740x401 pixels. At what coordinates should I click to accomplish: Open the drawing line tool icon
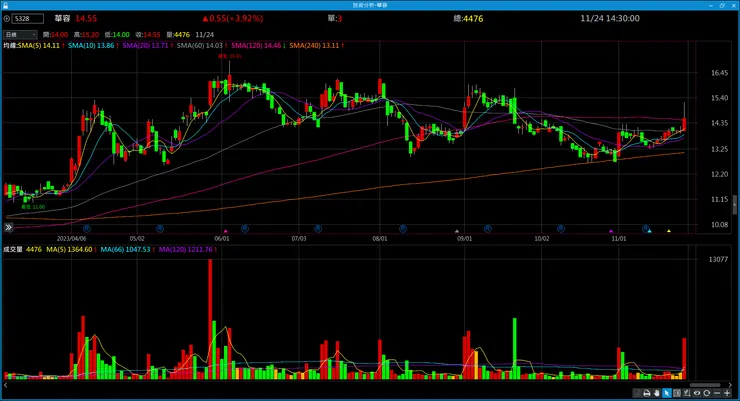[687, 393]
